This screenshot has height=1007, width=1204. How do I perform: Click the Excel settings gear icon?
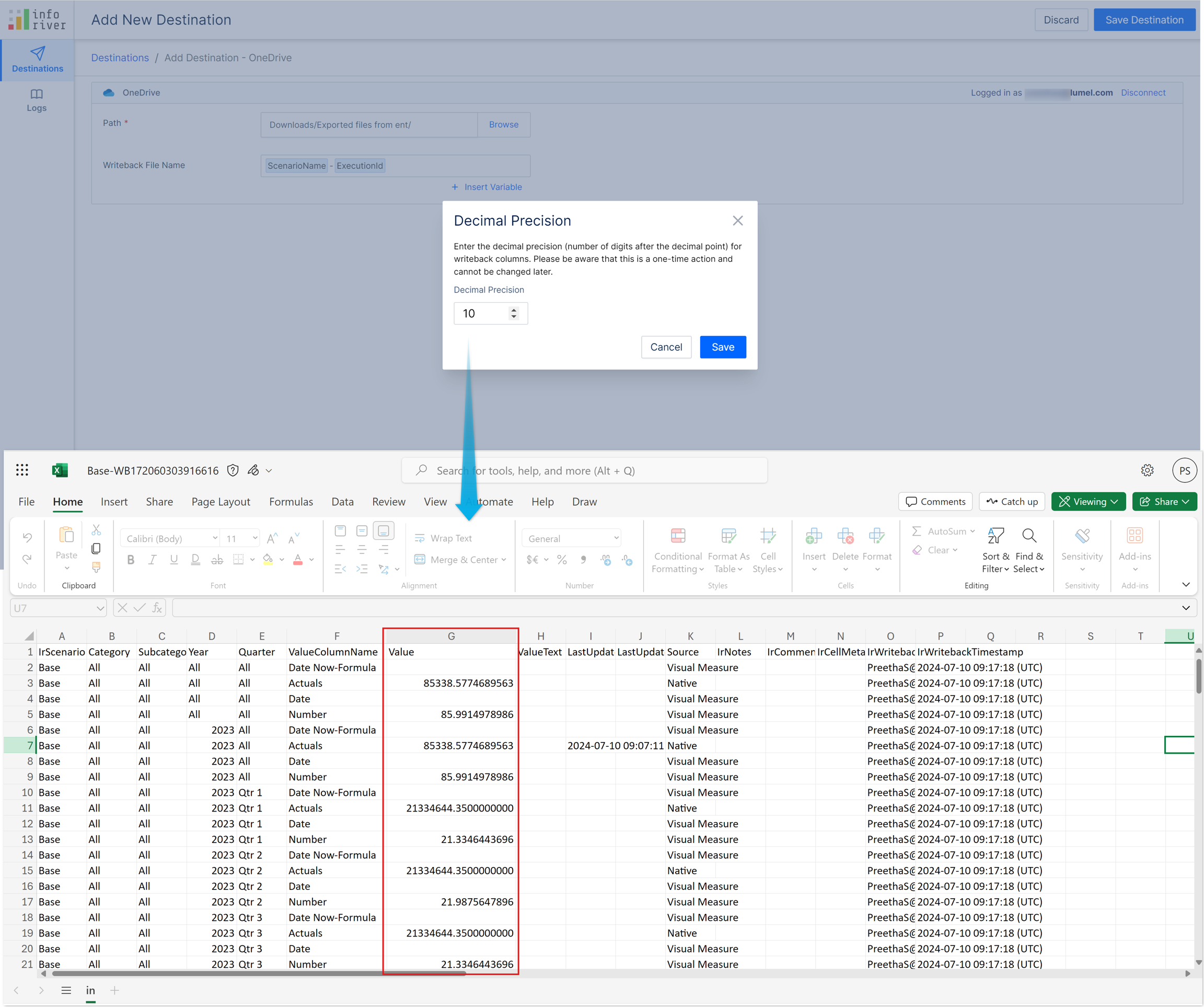(1147, 470)
